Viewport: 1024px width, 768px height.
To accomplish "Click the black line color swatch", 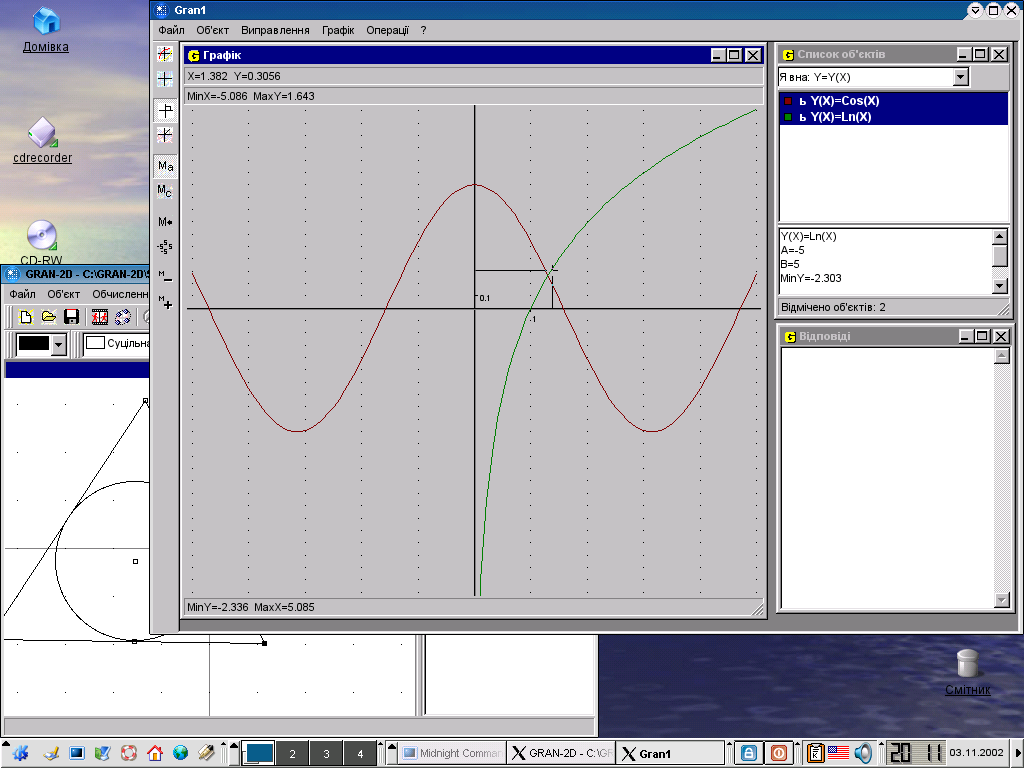I will 34,344.
